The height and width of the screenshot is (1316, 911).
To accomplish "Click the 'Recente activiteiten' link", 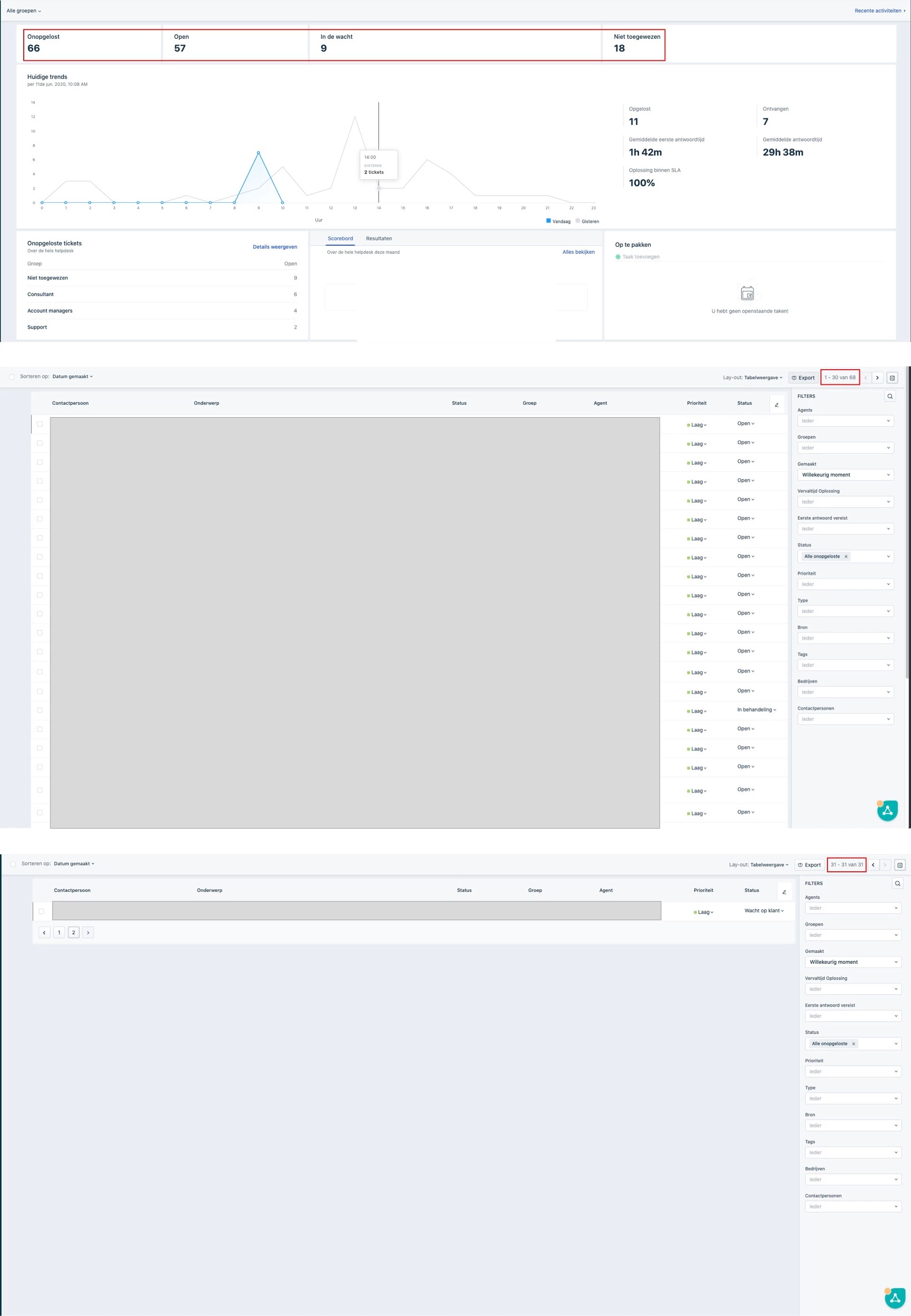I will click(x=880, y=11).
